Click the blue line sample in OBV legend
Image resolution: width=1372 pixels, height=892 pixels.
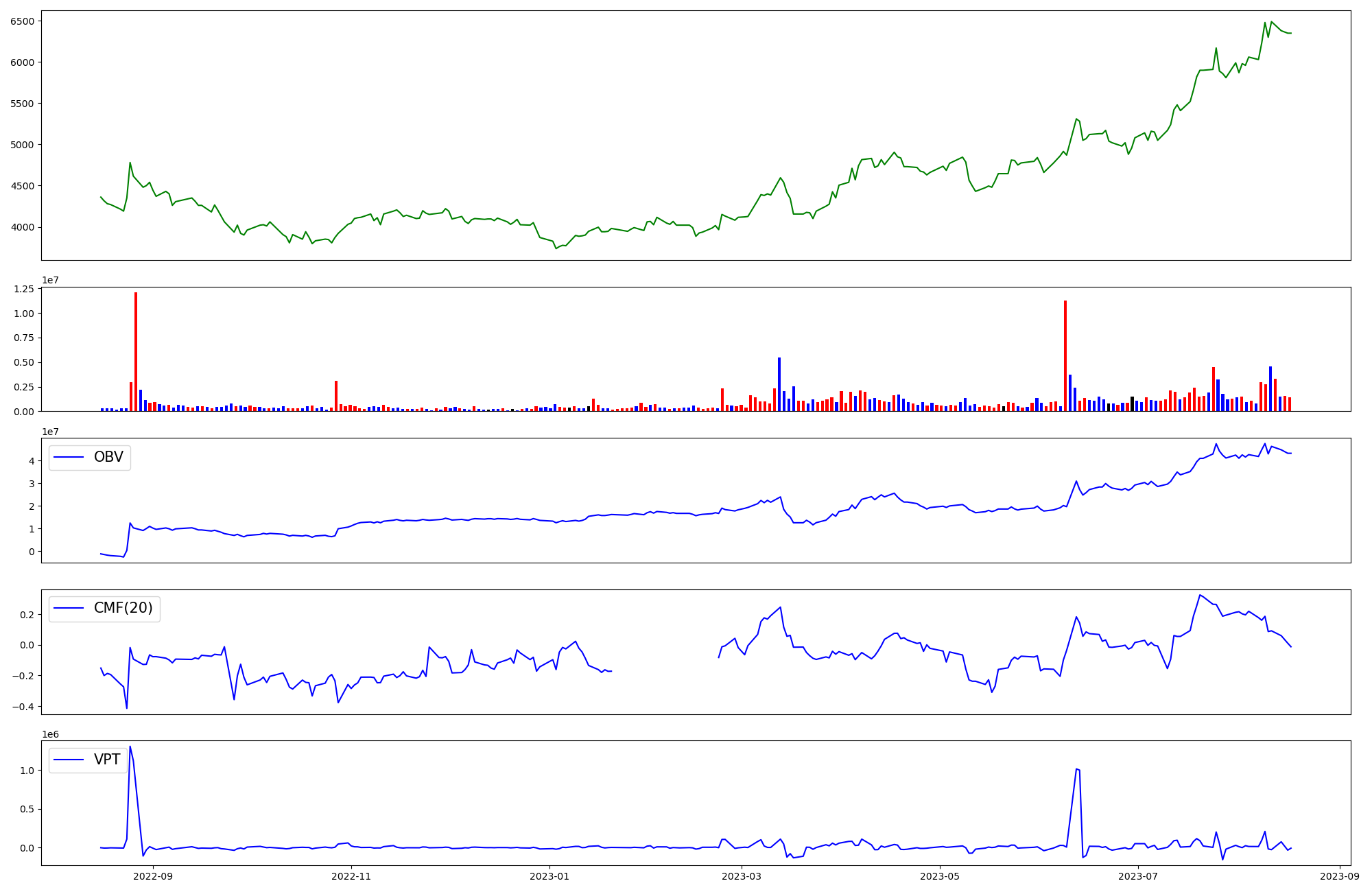69,457
